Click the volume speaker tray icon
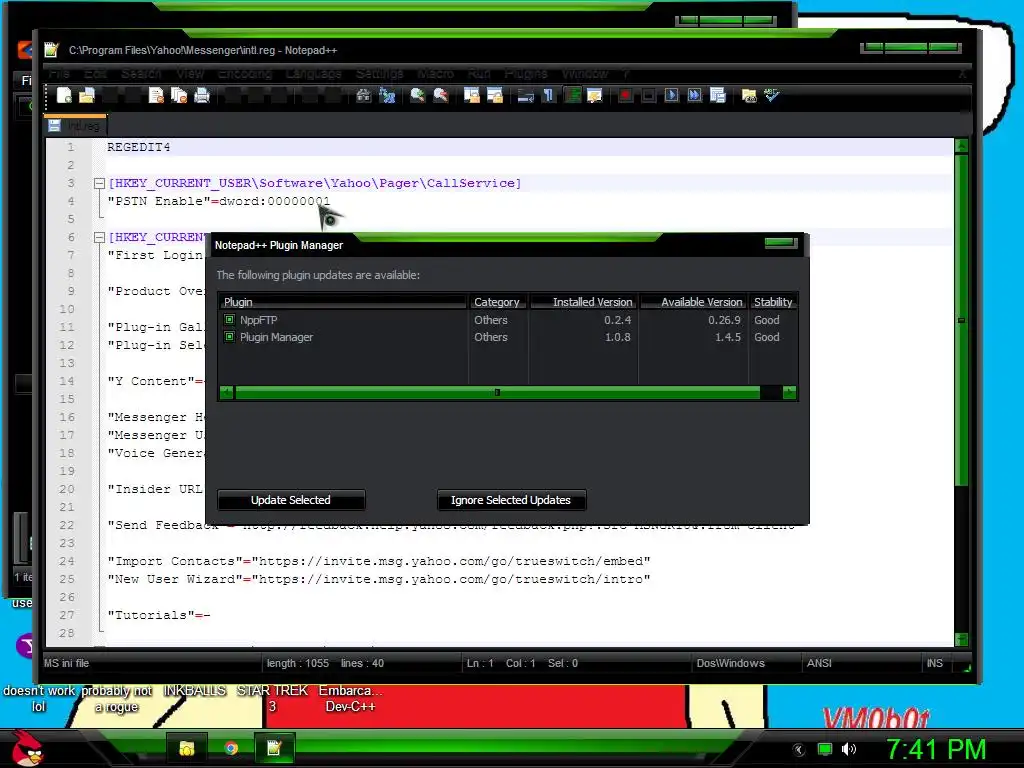Screen dimensions: 1024x768 click(849, 749)
